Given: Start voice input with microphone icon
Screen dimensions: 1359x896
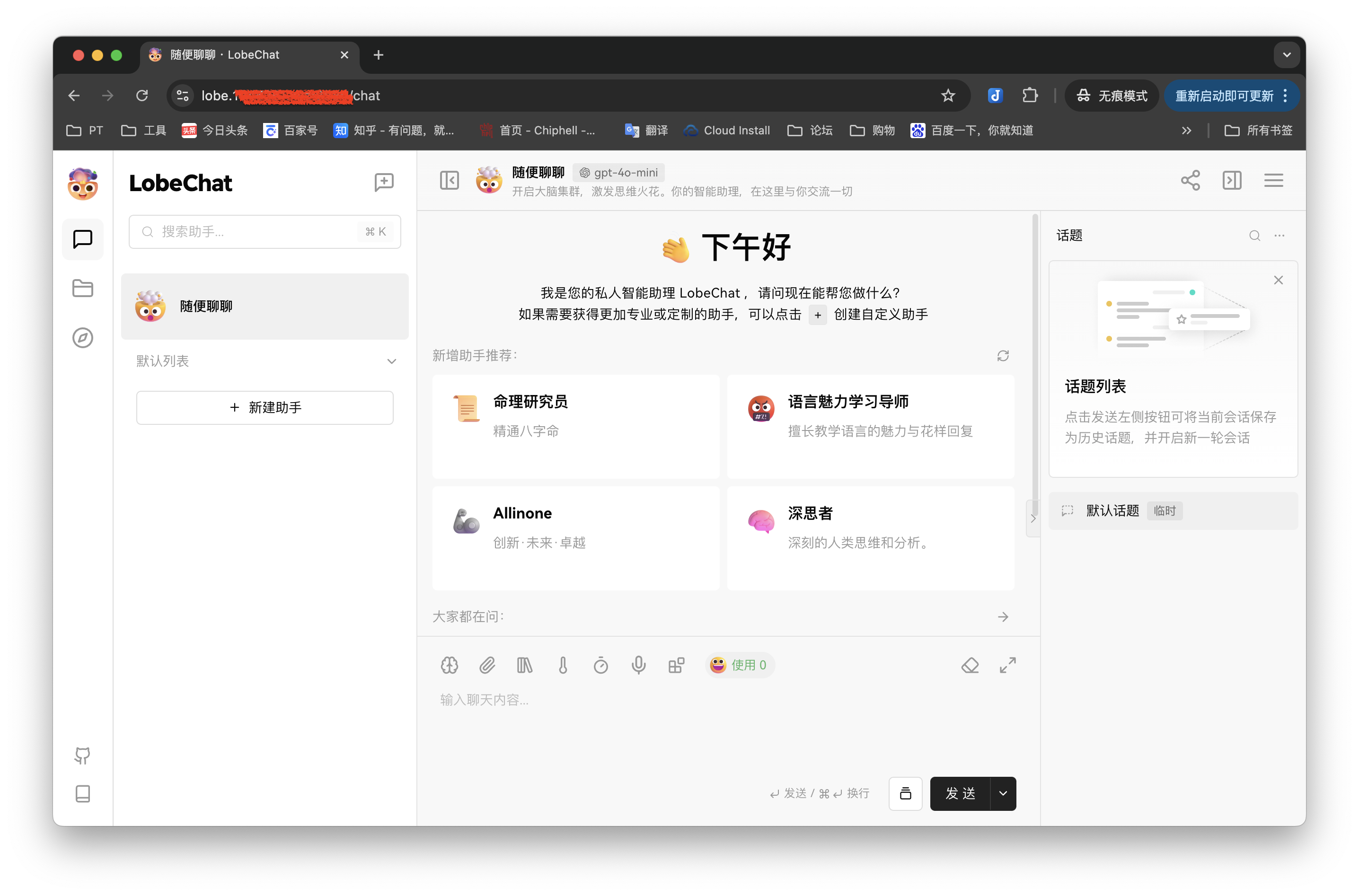Looking at the screenshot, I should (x=638, y=665).
